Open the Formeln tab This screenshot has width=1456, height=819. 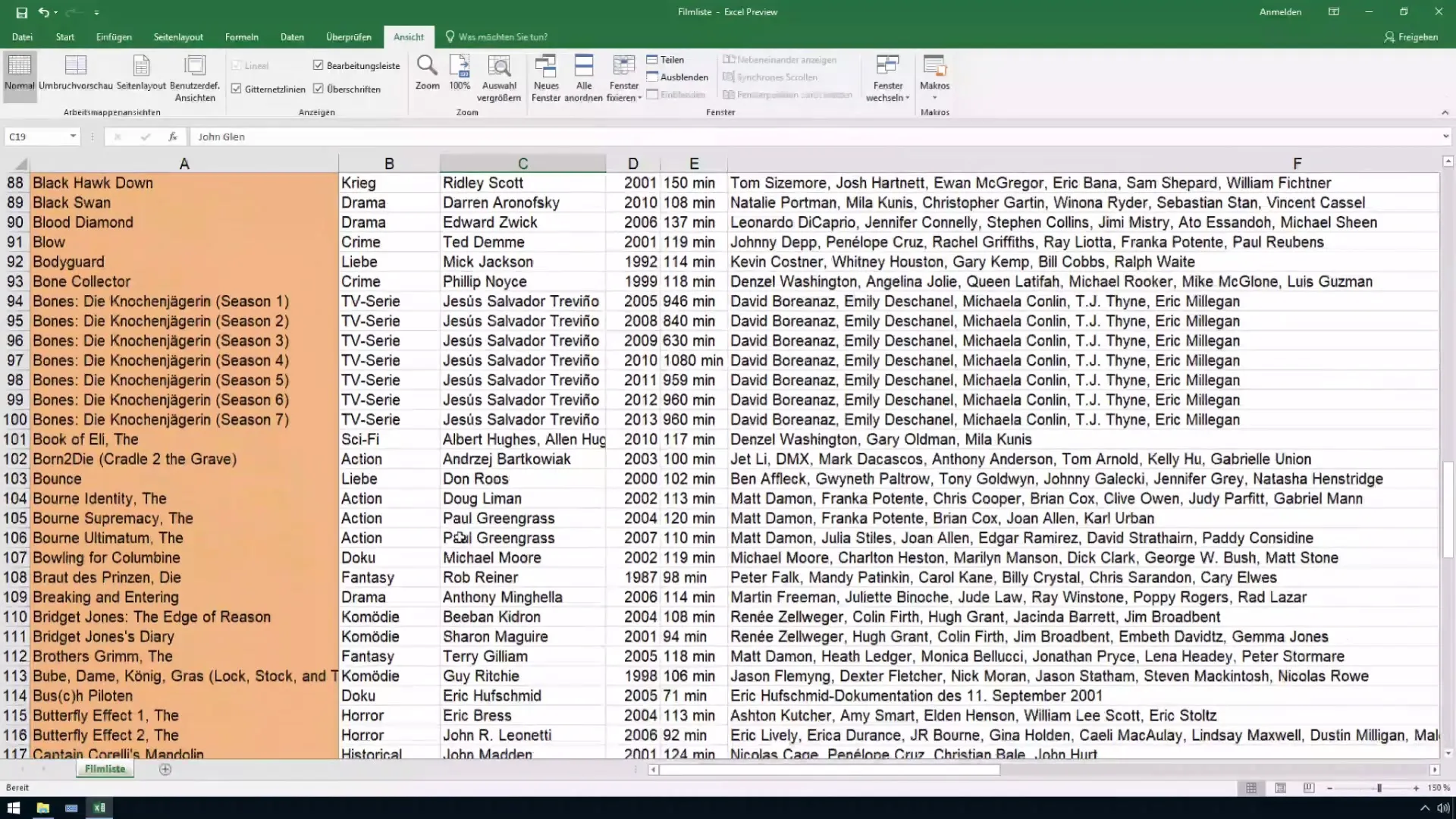click(x=242, y=37)
